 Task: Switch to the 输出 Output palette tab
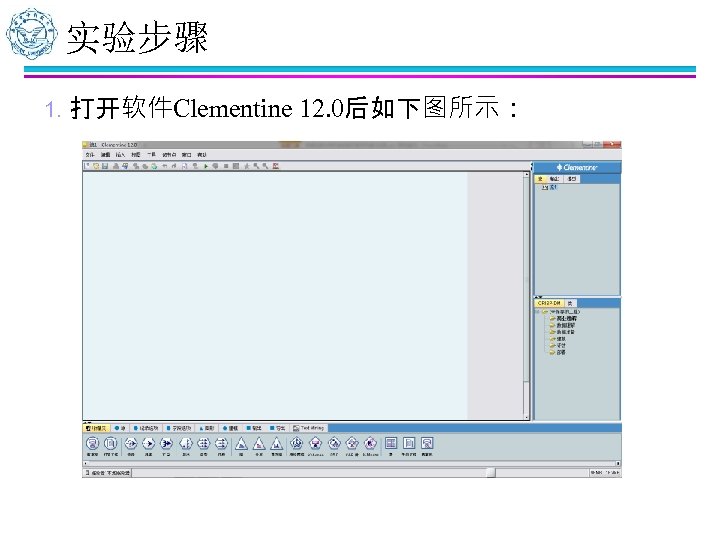254,428
